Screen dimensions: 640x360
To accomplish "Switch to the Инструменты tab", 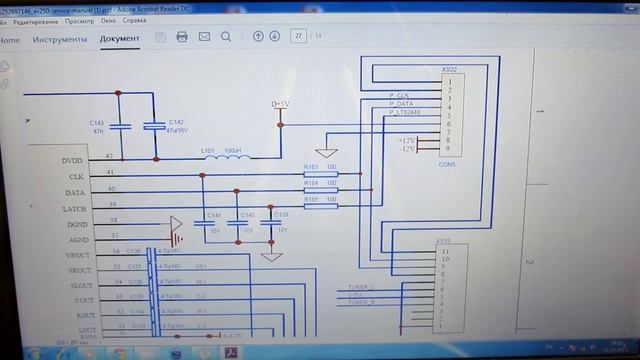I will click(60, 39).
